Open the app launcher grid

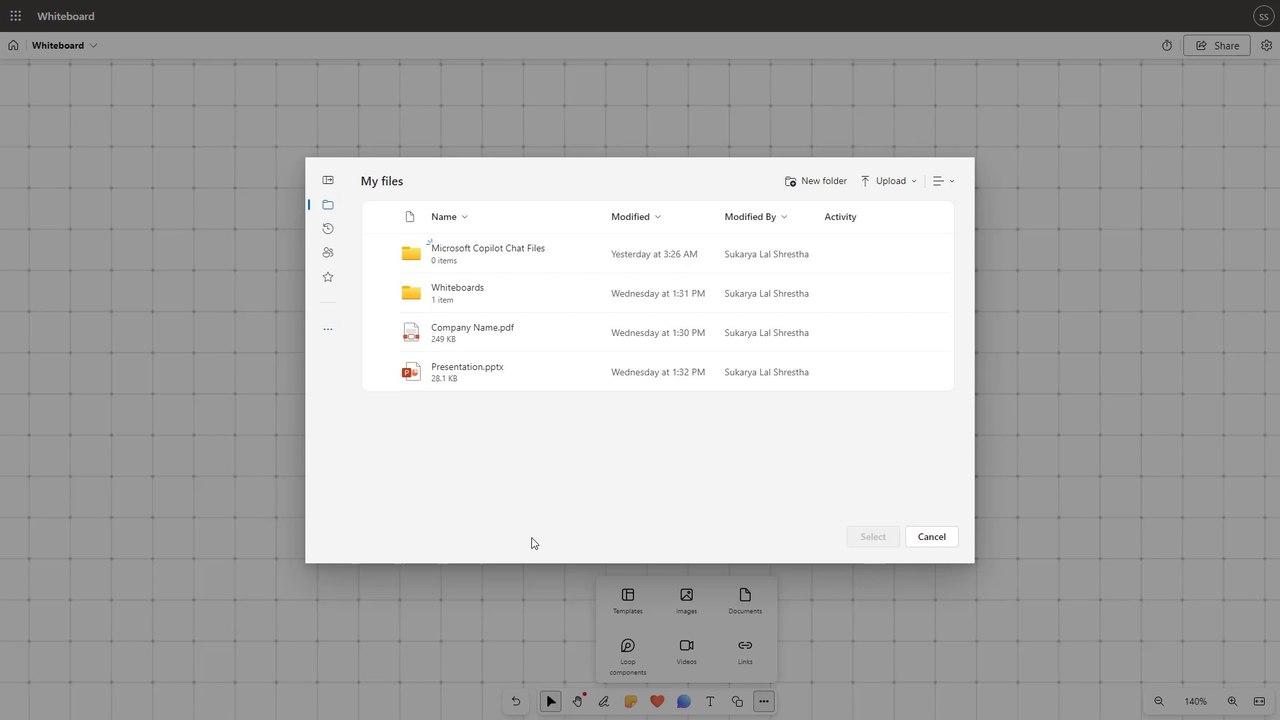click(16, 16)
